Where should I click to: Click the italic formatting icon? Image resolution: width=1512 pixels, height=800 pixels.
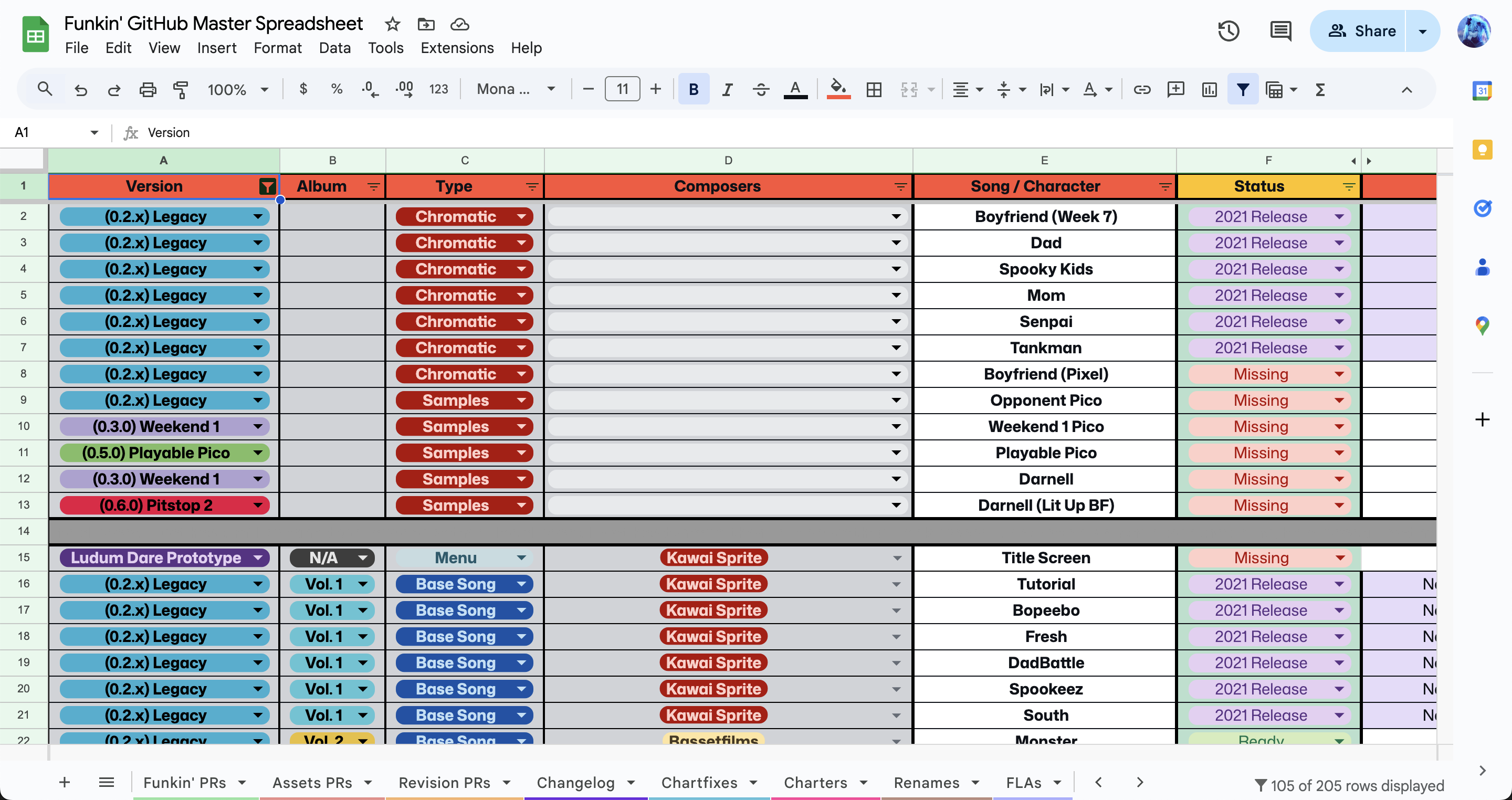click(727, 89)
